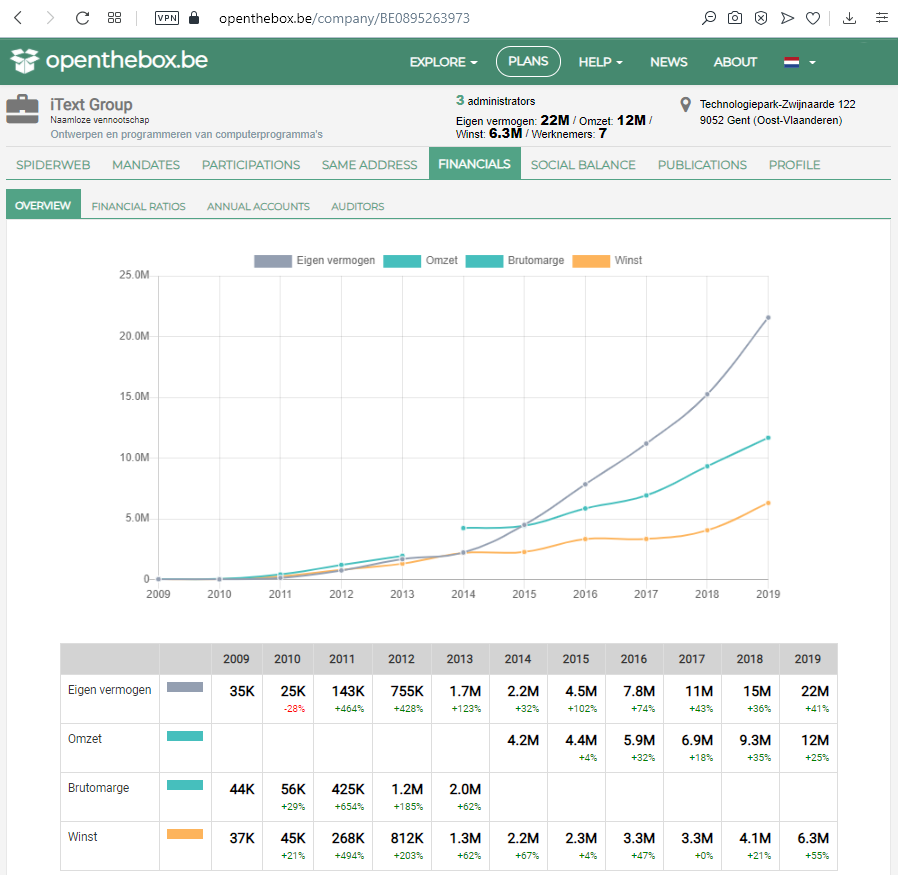Open the SOCIAL BALANCE tab
The width and height of the screenshot is (898, 875).
[x=583, y=165]
